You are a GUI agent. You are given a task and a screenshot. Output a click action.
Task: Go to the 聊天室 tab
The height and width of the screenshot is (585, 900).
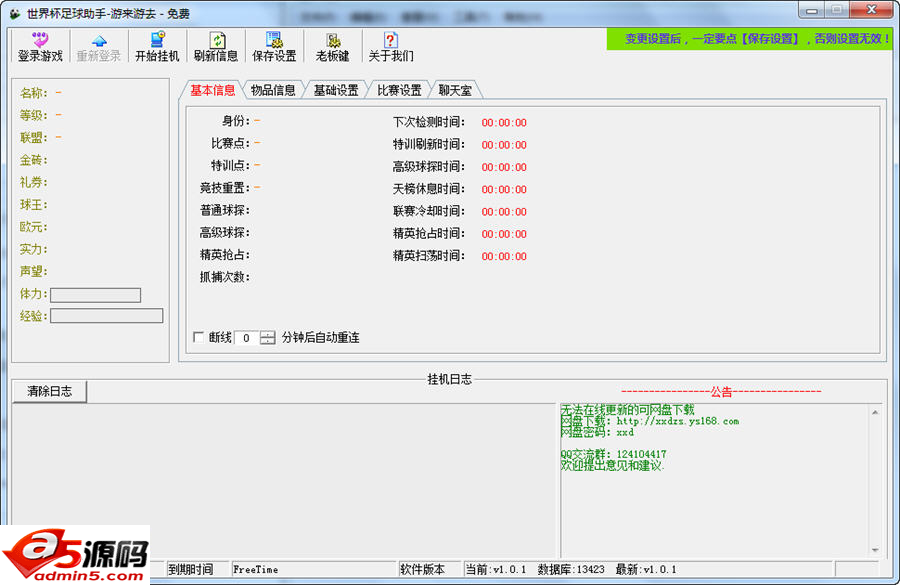coord(455,90)
